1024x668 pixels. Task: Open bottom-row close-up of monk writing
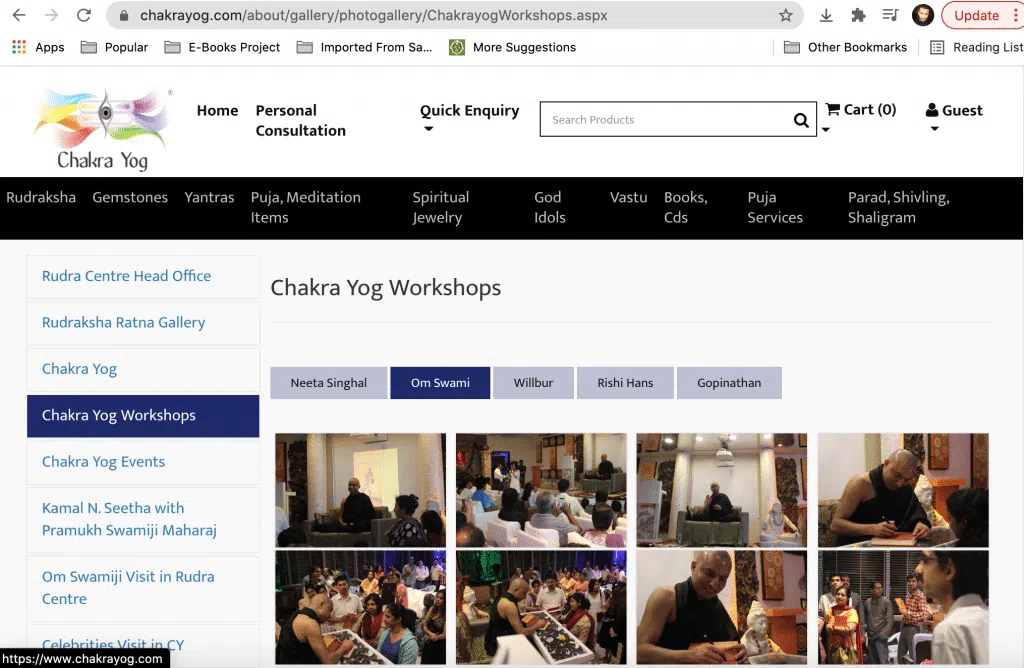pos(722,607)
